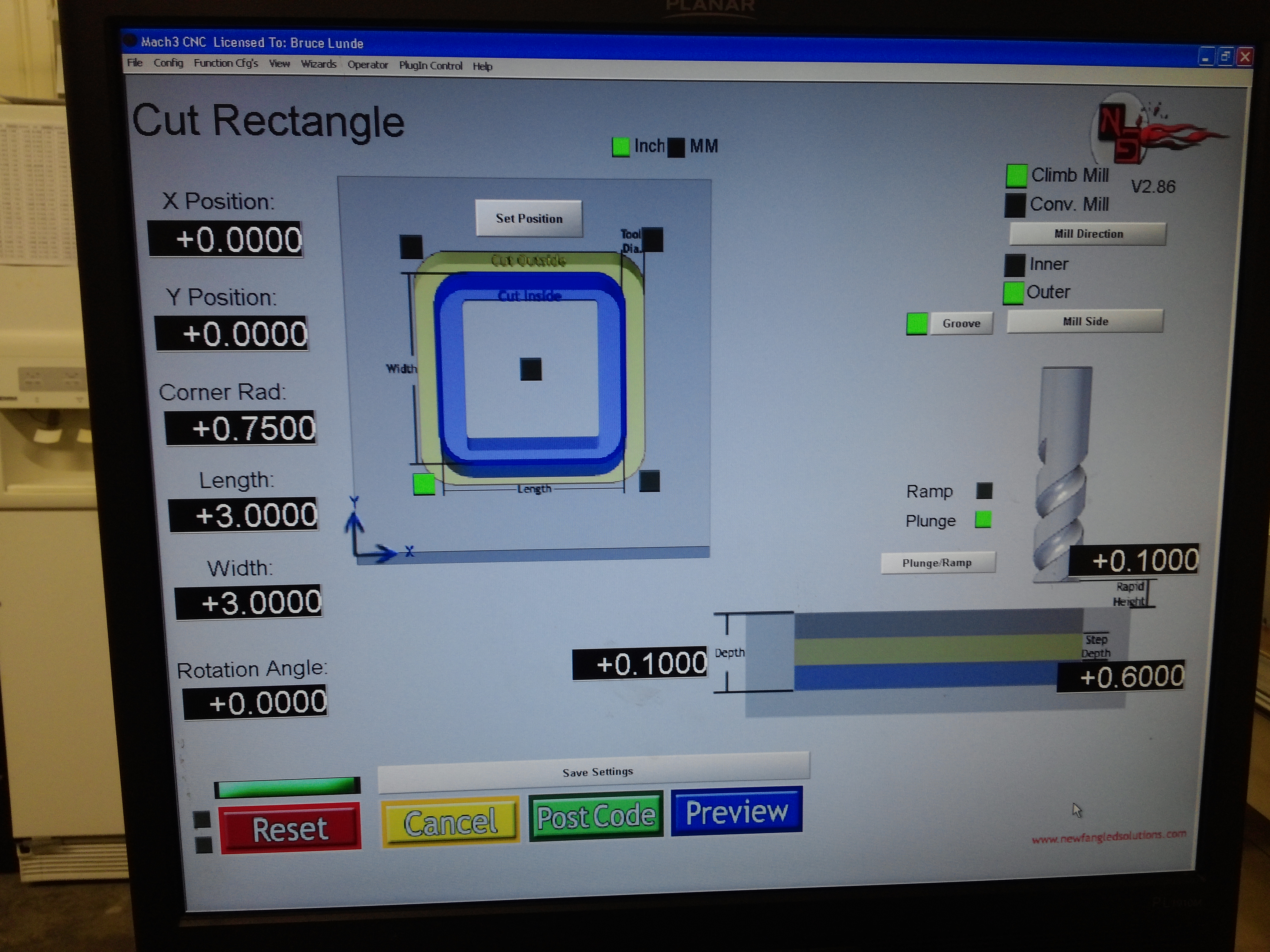The width and height of the screenshot is (1270, 952).
Task: Open the Wizards menu
Action: (x=319, y=64)
